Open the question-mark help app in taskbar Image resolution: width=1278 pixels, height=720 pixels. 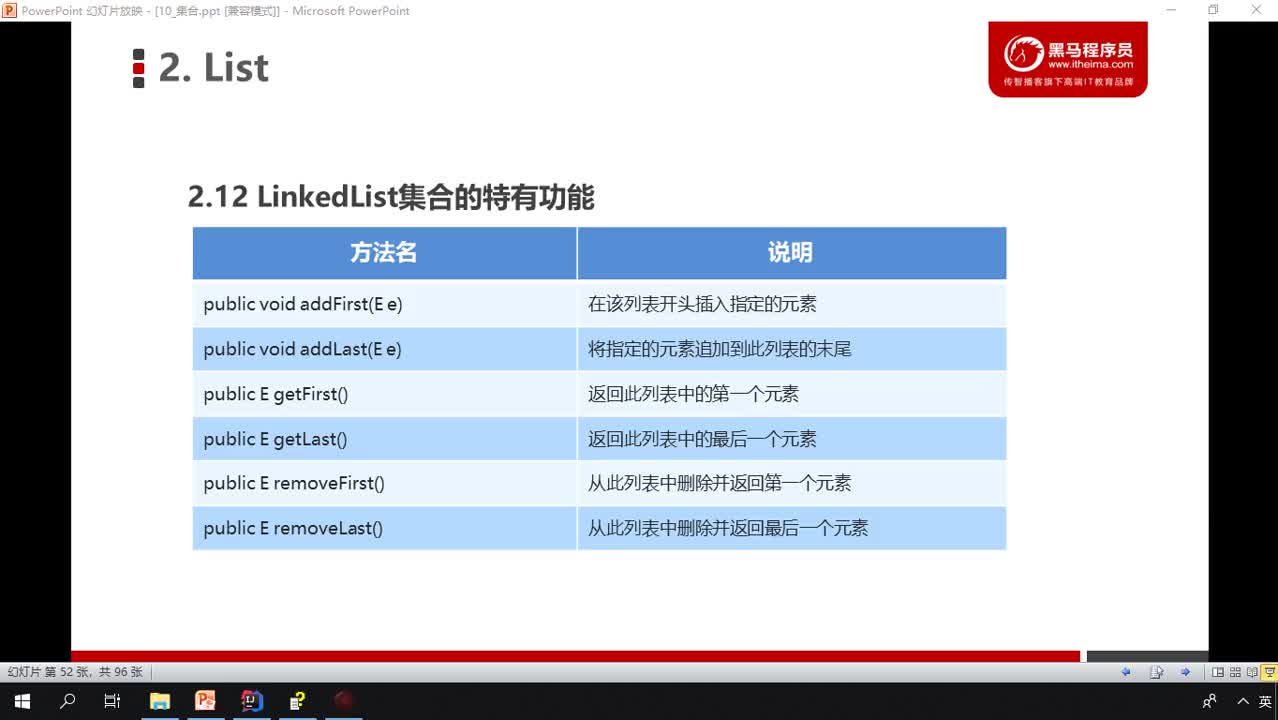click(x=298, y=701)
